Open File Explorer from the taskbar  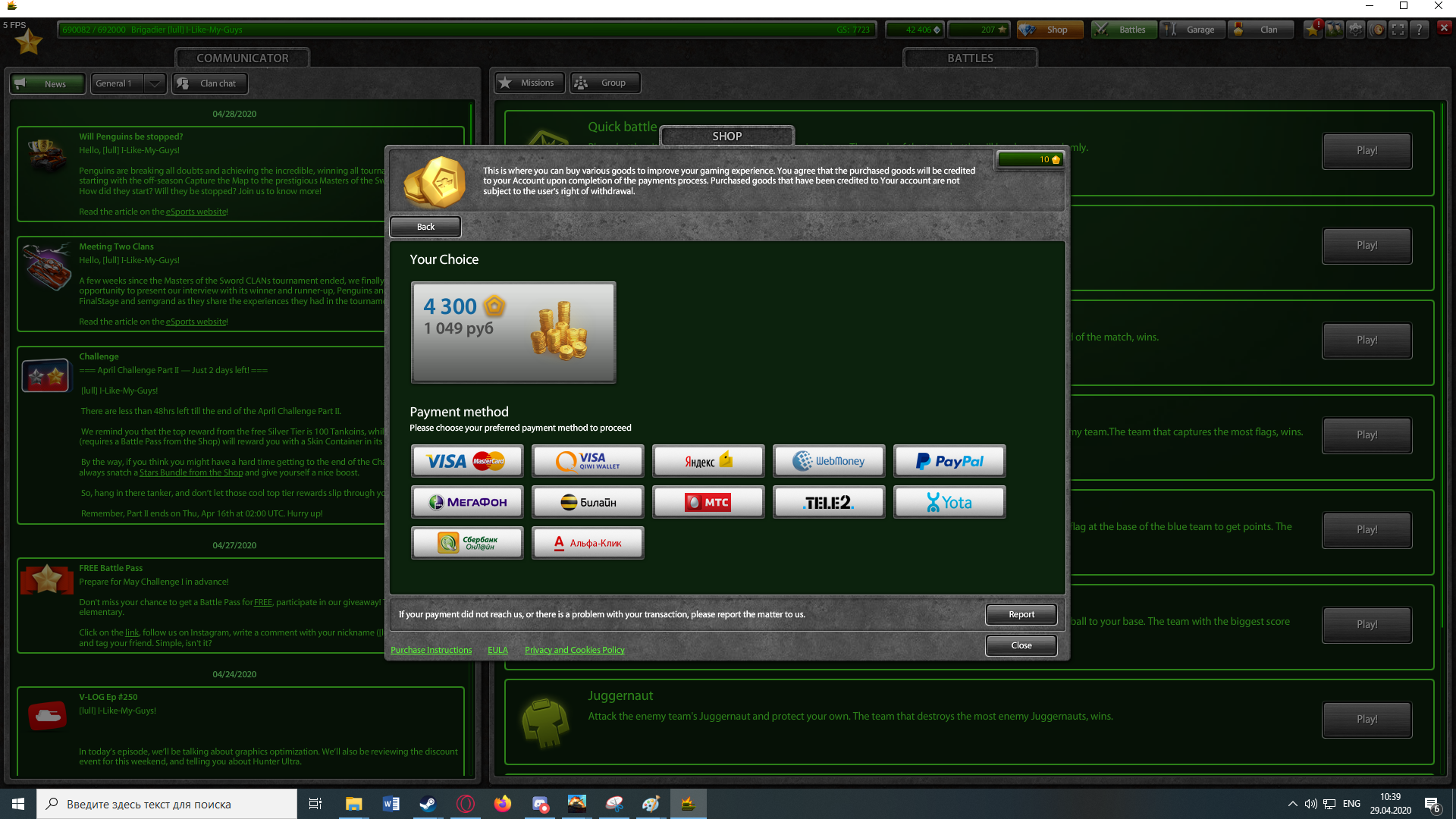[x=353, y=804]
